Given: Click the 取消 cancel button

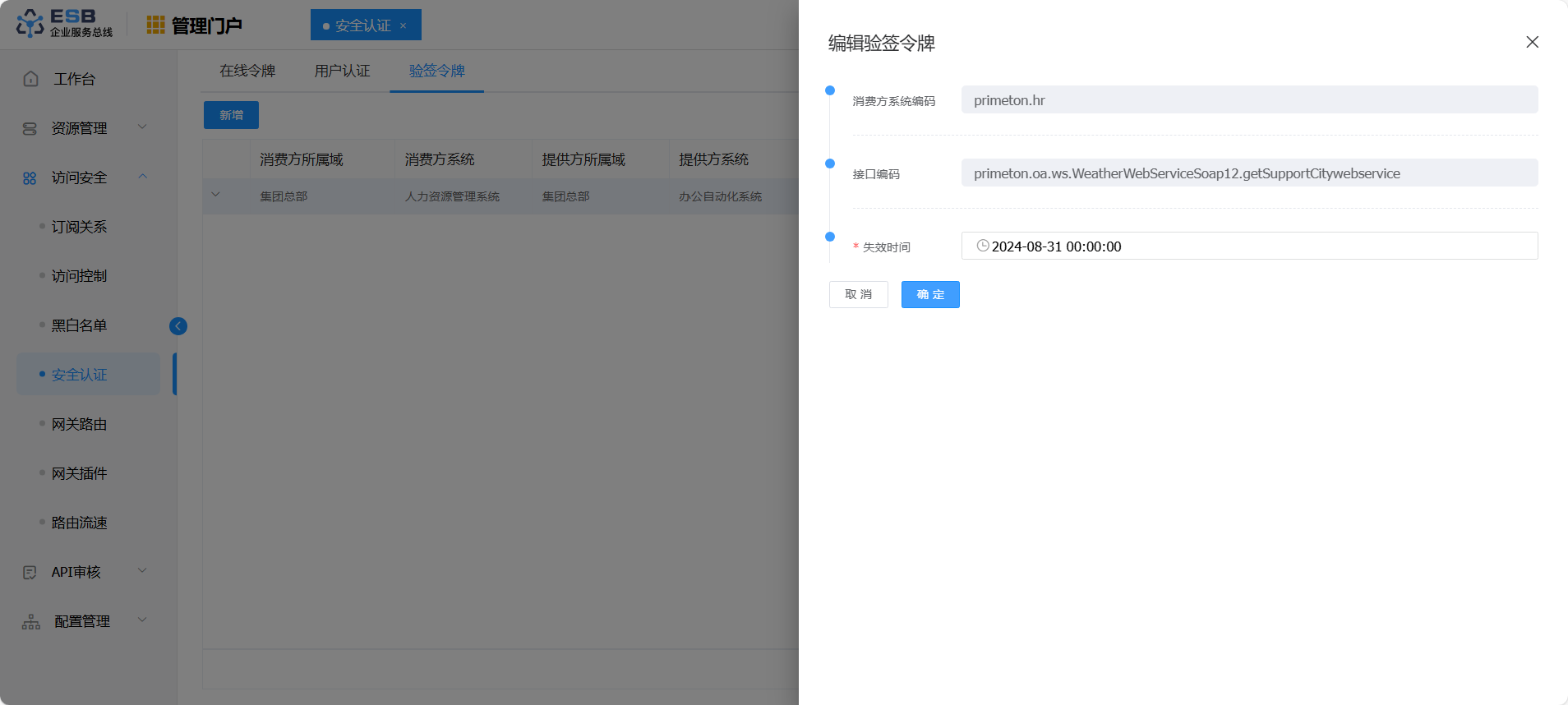Looking at the screenshot, I should click(858, 294).
